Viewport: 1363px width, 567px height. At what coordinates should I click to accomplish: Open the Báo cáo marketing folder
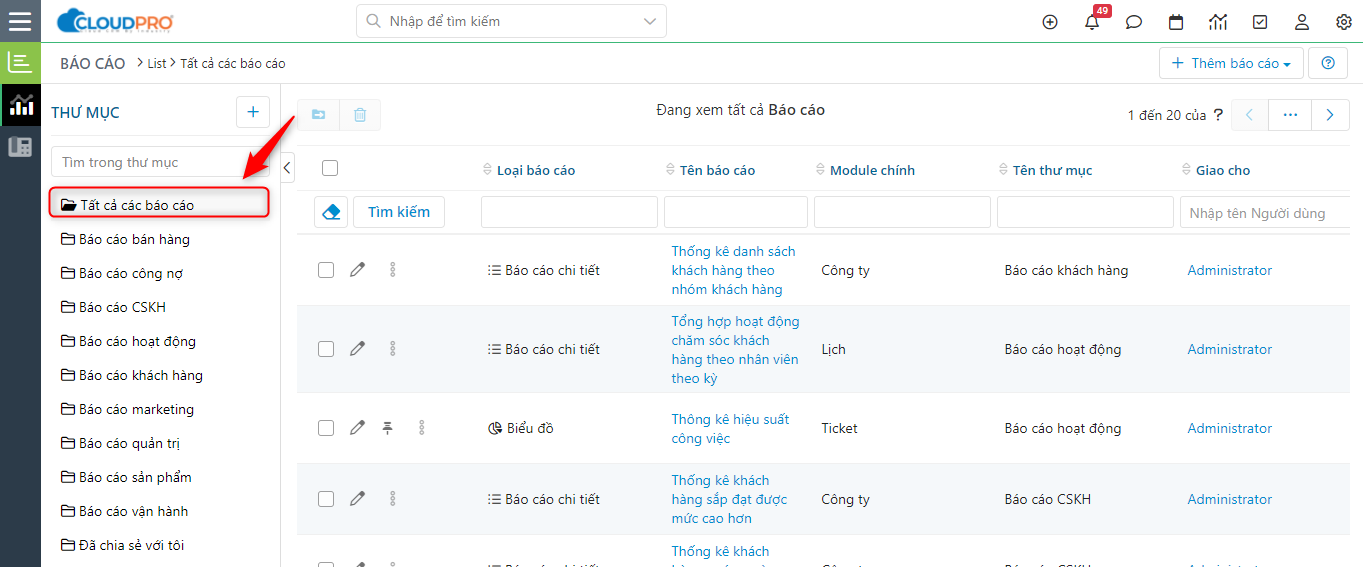136,409
